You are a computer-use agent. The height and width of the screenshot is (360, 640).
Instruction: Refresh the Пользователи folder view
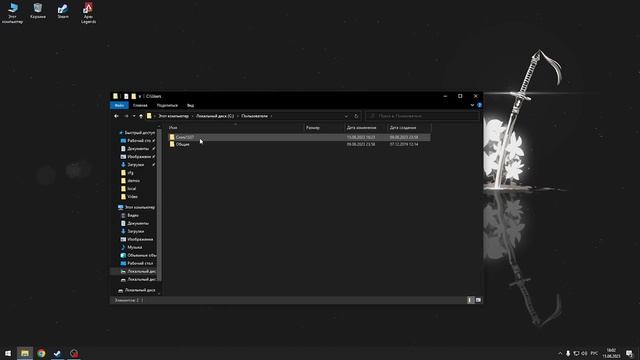356,116
